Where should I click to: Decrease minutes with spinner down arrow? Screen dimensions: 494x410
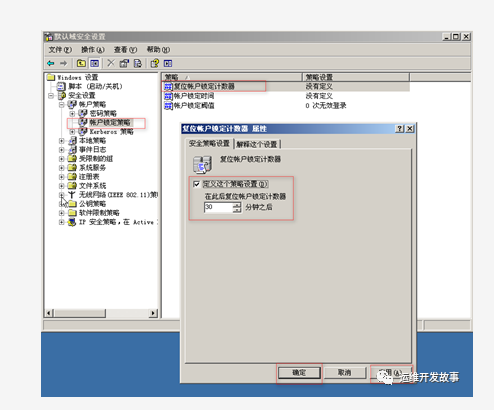(237, 210)
